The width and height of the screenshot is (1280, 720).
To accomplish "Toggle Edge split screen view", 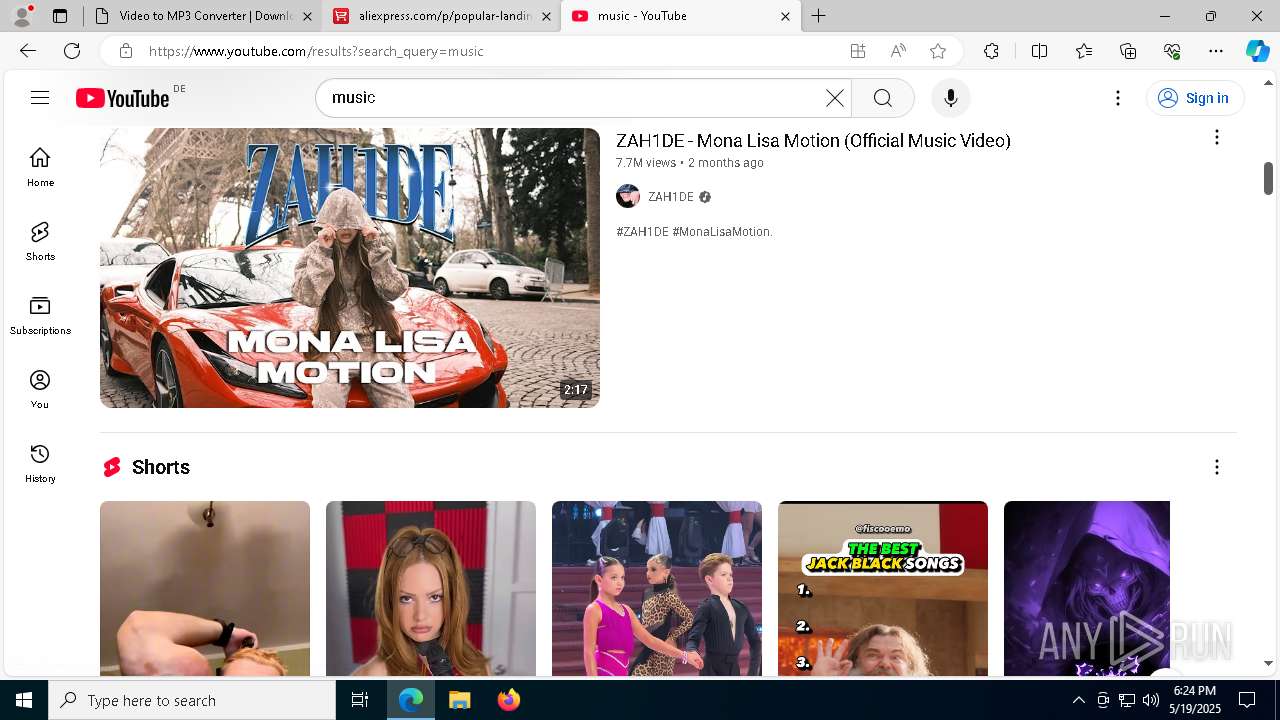I will click(x=1039, y=51).
